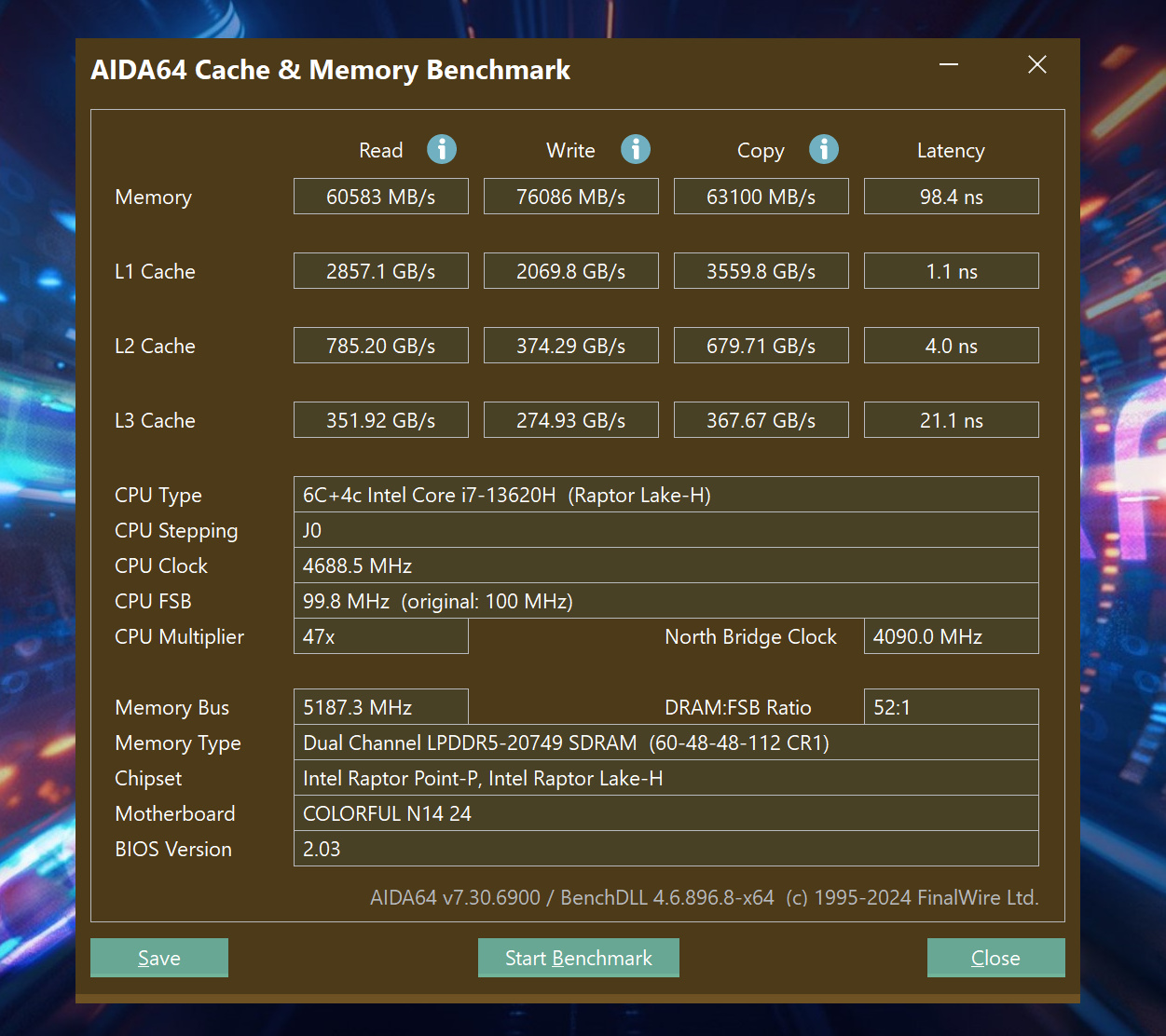The width and height of the screenshot is (1166, 1036).
Task: Select L2 Cache write 374.29 GB/s
Action: [x=571, y=346]
